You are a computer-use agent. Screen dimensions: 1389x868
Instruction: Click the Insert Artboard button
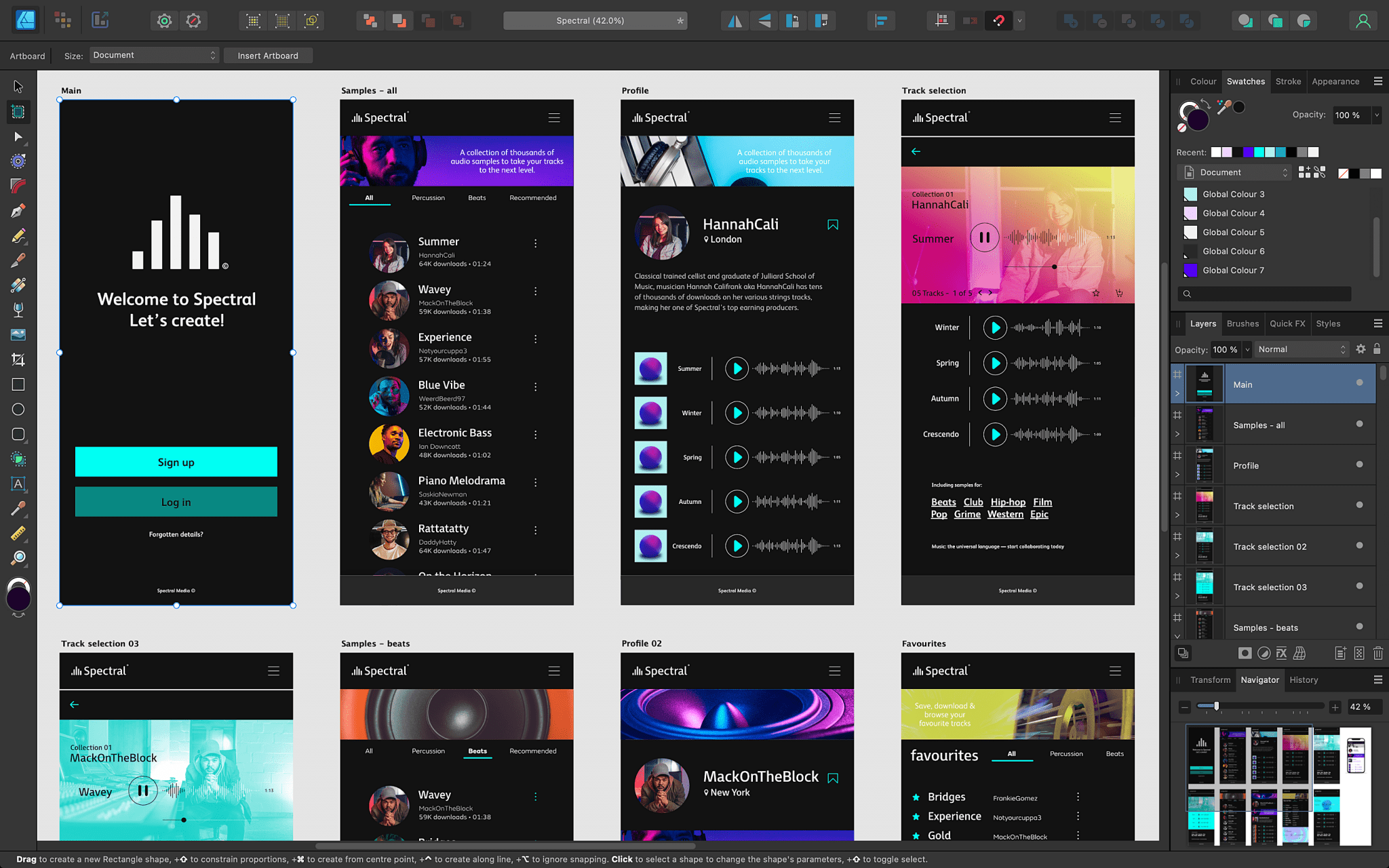tap(268, 56)
